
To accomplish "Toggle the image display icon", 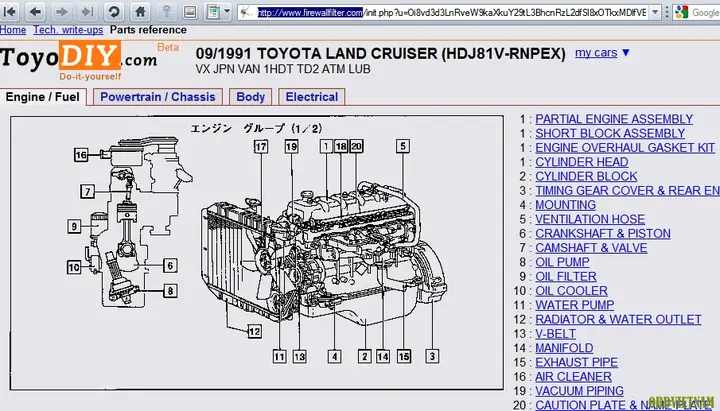I will tap(190, 11).
